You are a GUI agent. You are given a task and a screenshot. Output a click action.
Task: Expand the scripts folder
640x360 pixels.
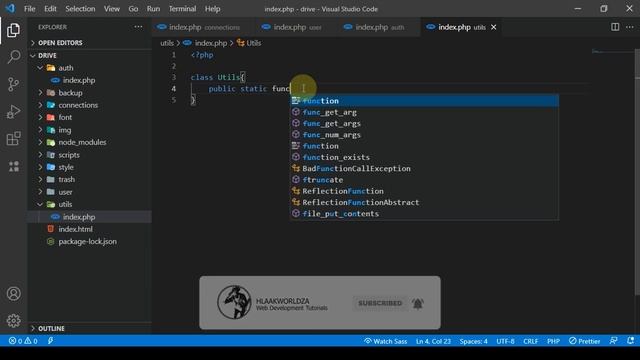69,155
